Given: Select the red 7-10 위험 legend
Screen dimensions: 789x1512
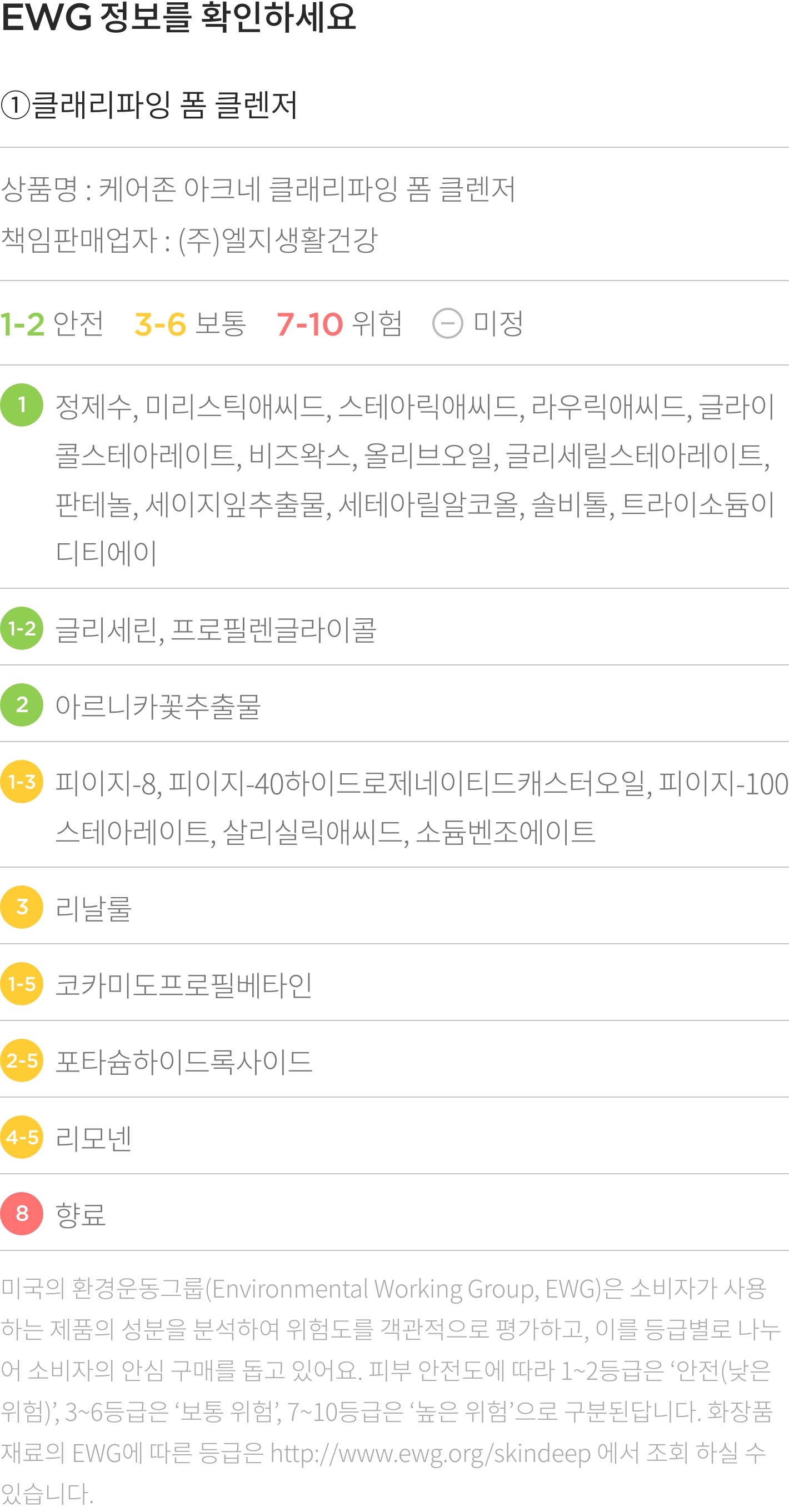Looking at the screenshot, I should point(340,323).
